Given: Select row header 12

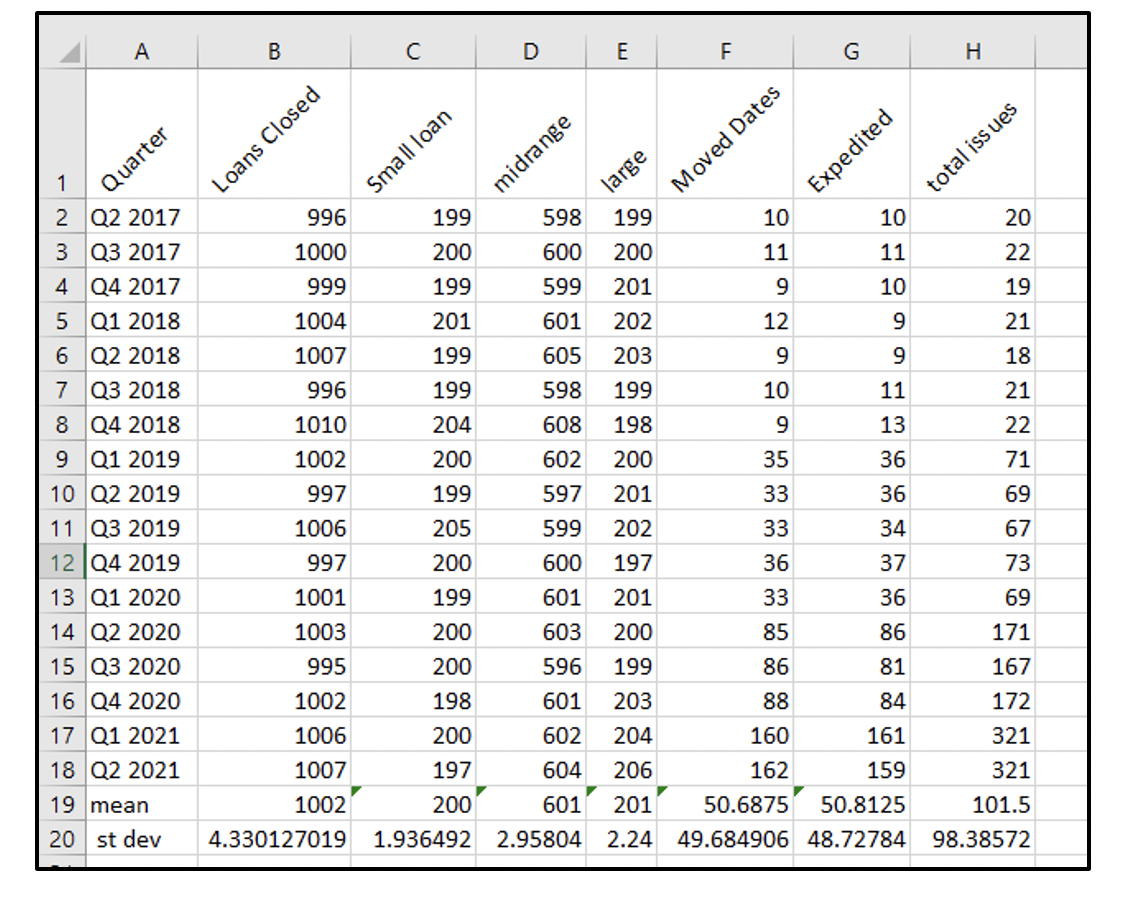Looking at the screenshot, I should tap(62, 563).
